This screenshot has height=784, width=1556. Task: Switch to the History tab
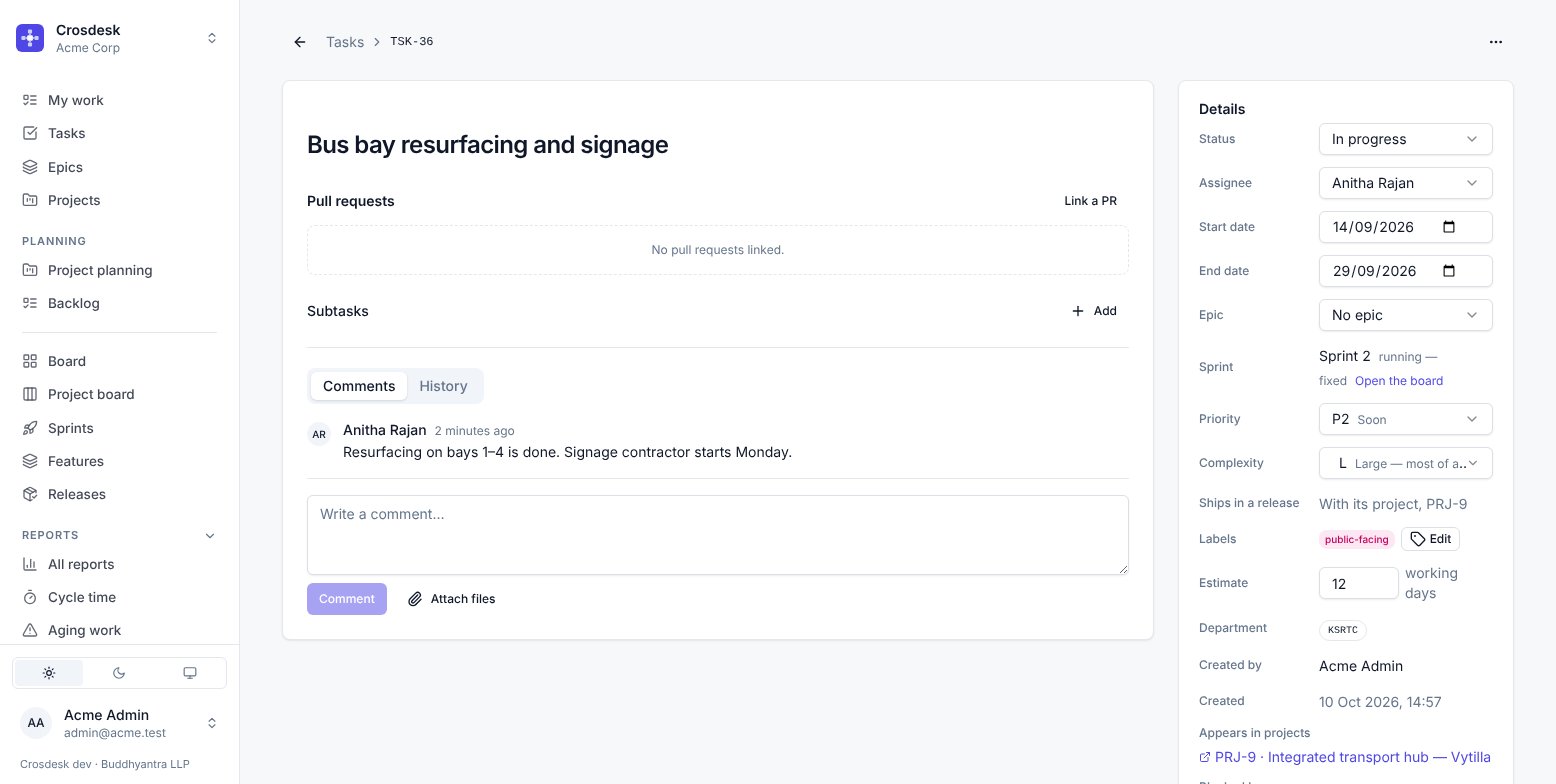[443, 386]
